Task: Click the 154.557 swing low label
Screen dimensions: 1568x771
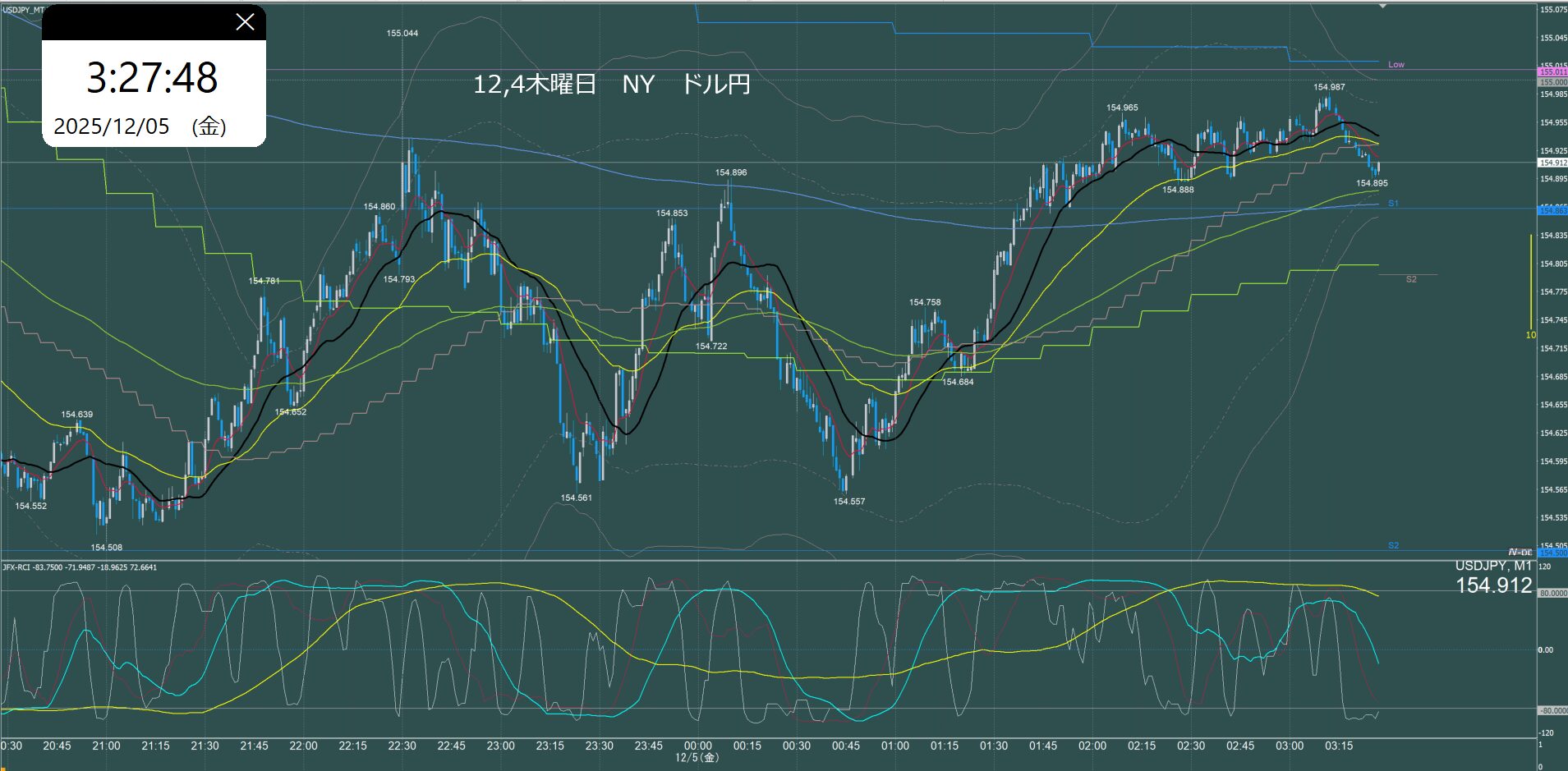Action: (x=848, y=502)
